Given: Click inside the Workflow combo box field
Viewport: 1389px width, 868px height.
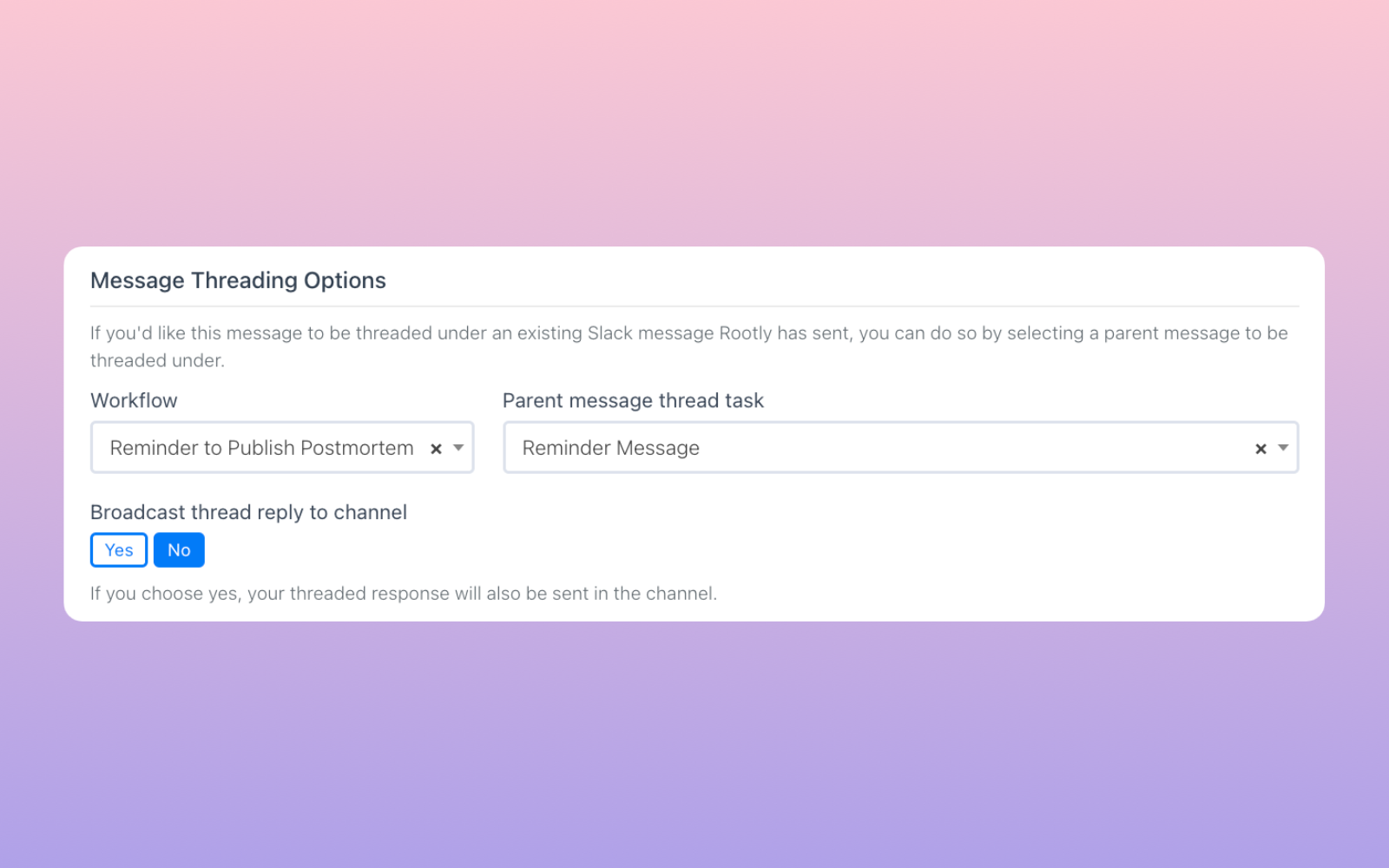Looking at the screenshot, I should (260, 448).
